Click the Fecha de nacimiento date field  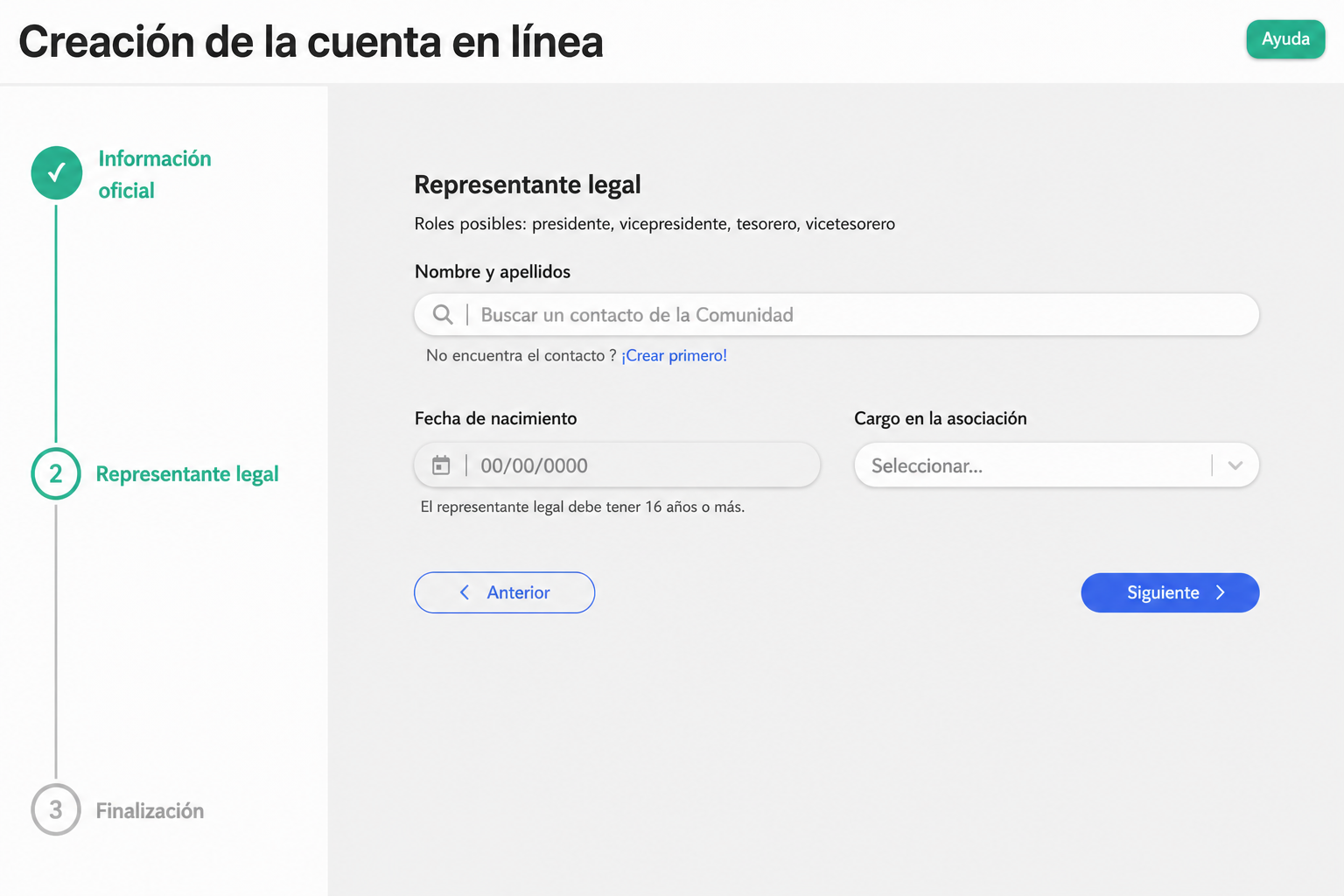coord(617,465)
